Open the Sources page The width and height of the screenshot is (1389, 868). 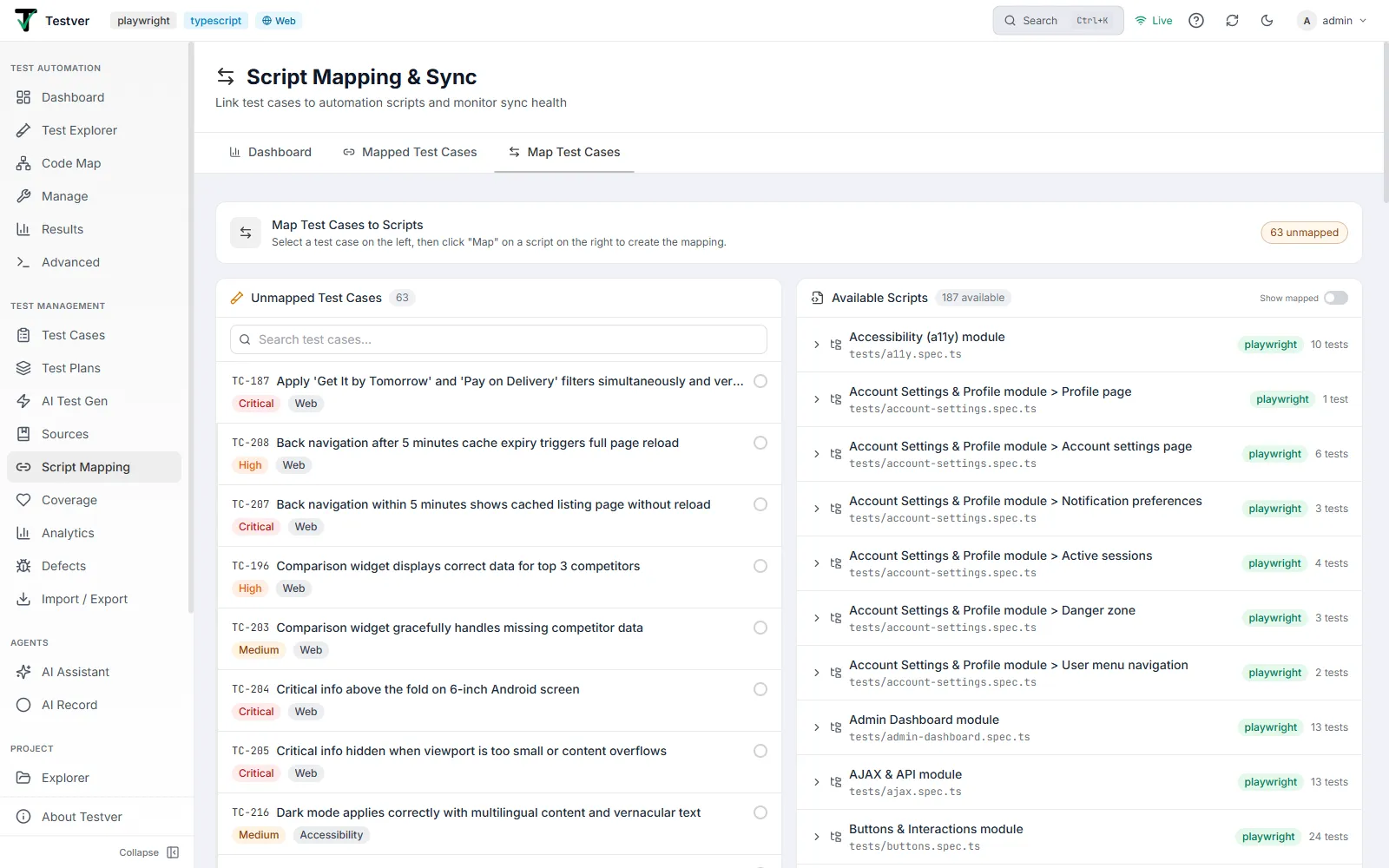[94, 434]
